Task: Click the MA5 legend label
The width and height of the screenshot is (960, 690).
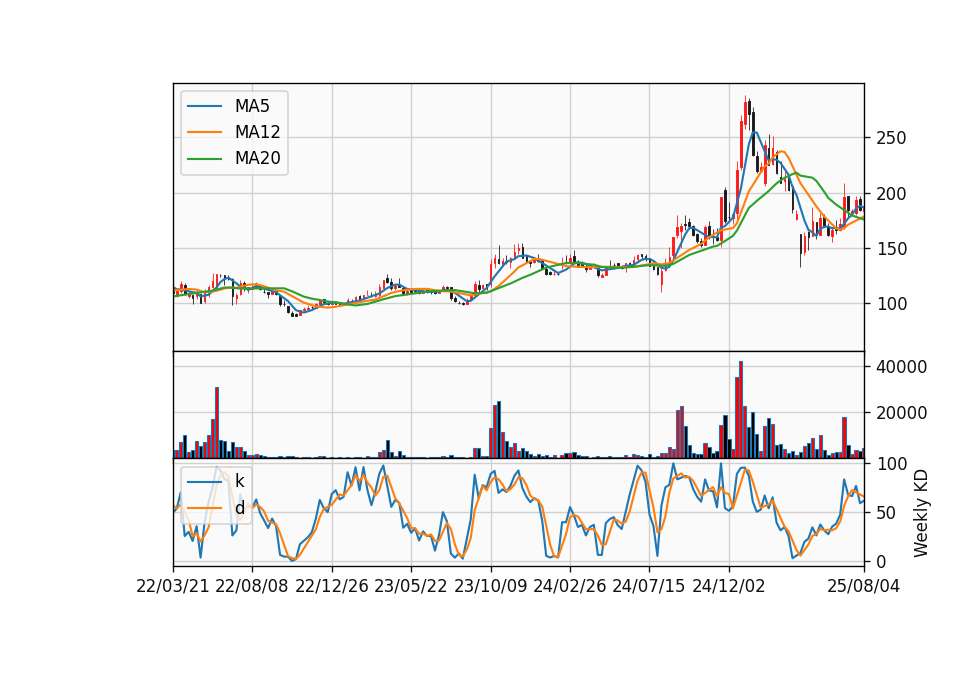Action: [252, 106]
